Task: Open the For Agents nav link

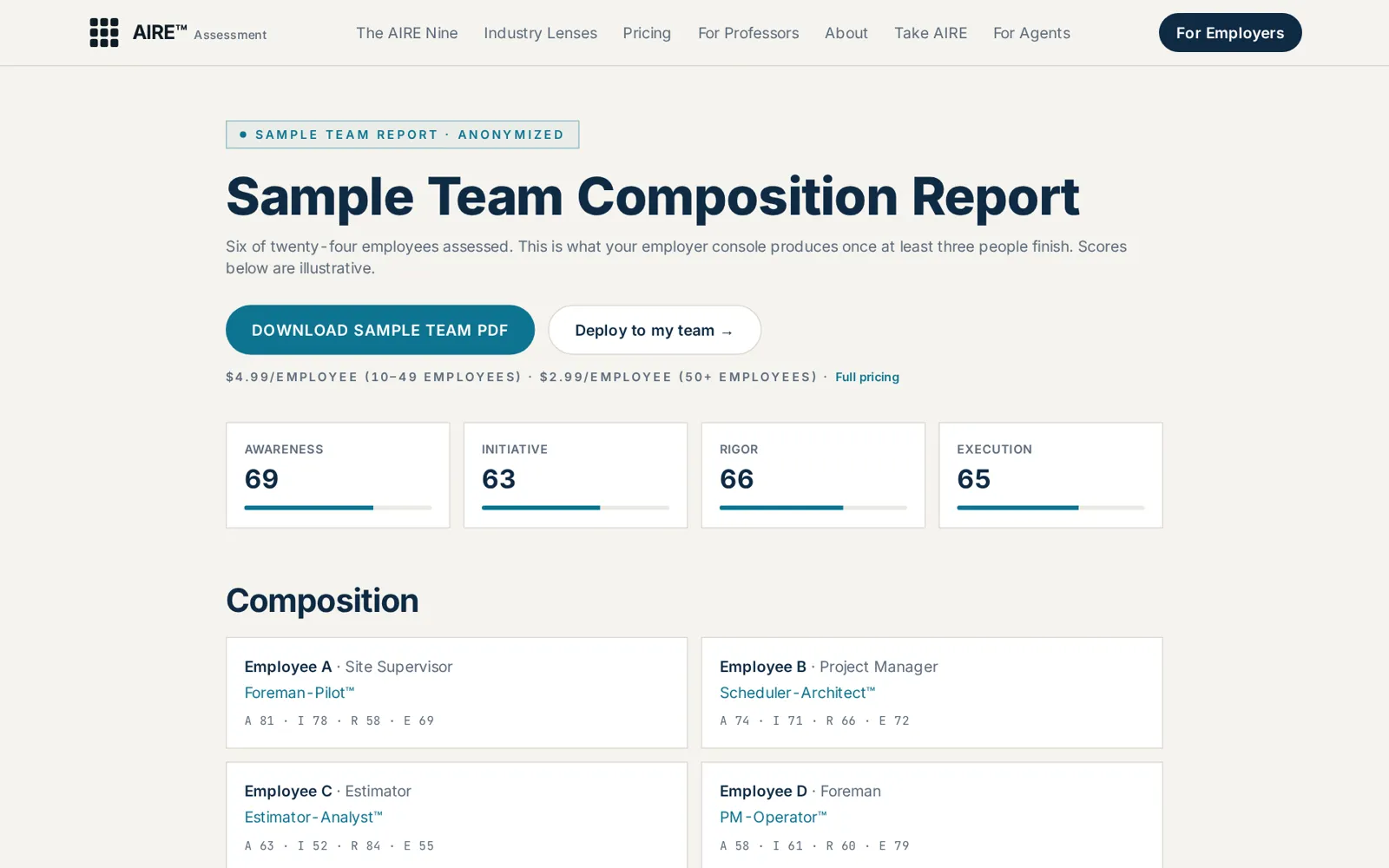Action: (1031, 33)
